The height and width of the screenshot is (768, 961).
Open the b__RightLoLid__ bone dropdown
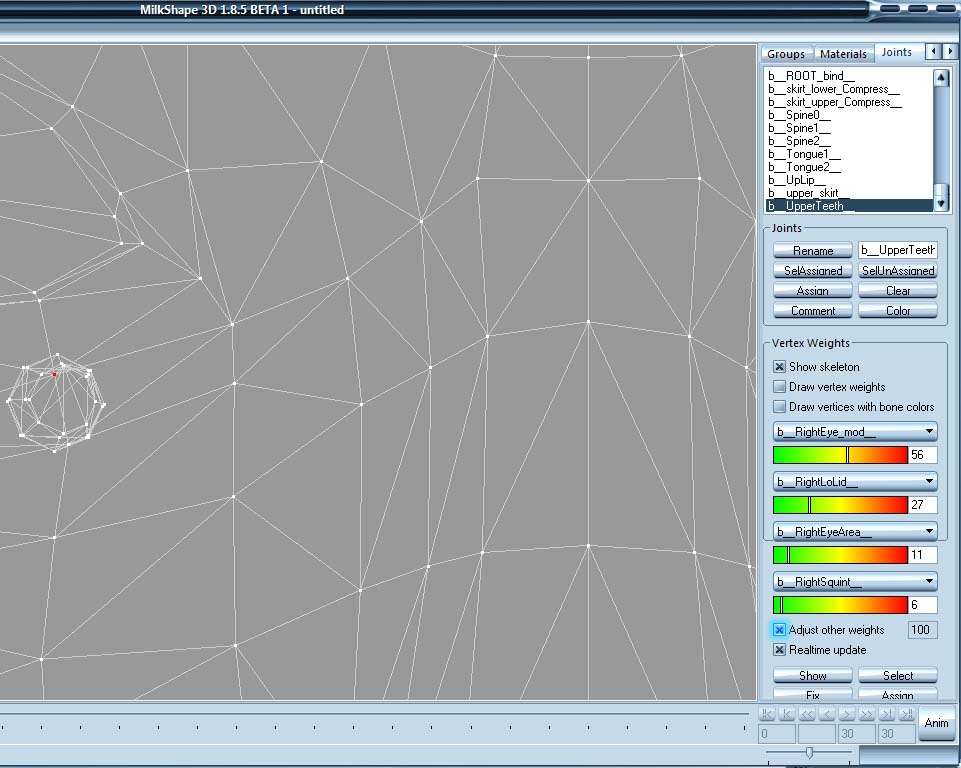pyautogui.click(x=929, y=481)
